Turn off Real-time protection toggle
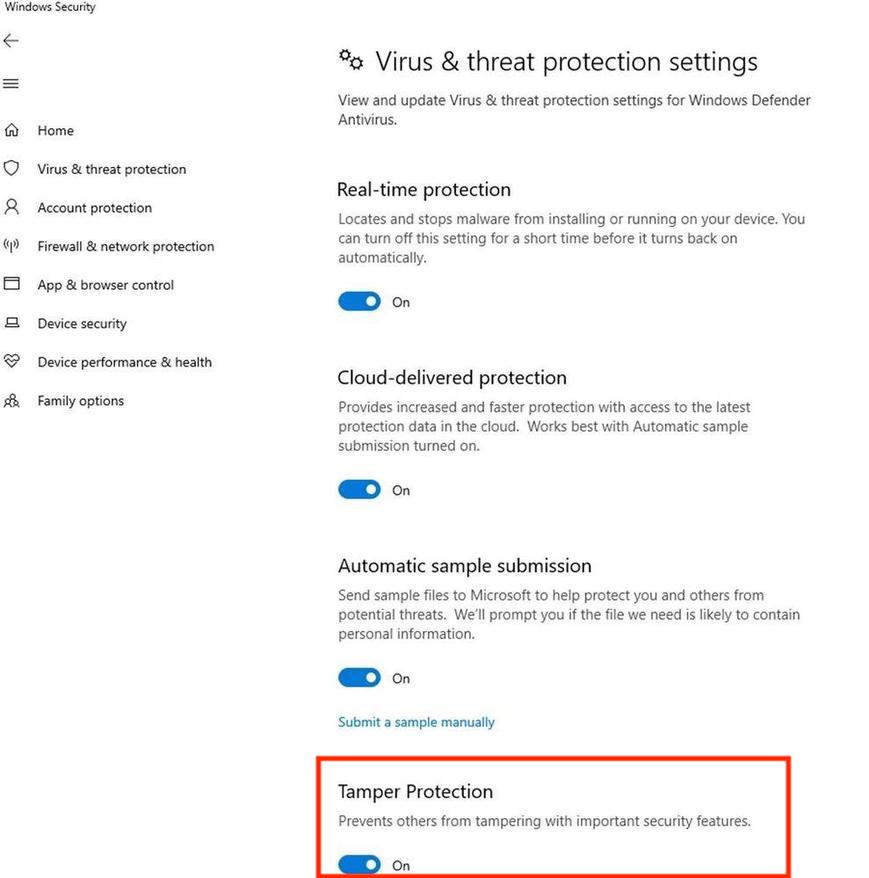Screen dimensions: 869x878 coord(359,302)
